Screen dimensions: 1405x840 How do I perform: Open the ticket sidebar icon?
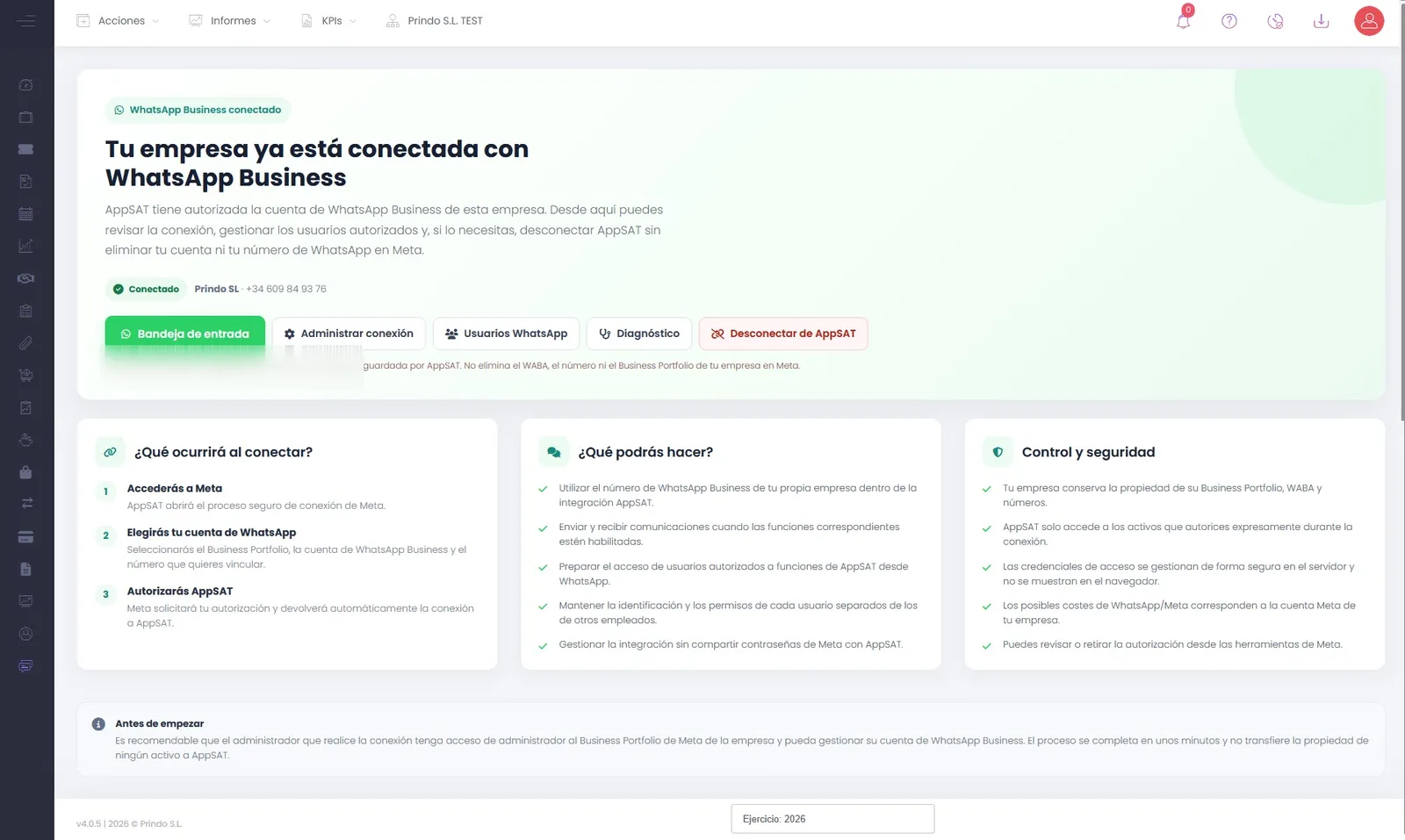(x=25, y=149)
